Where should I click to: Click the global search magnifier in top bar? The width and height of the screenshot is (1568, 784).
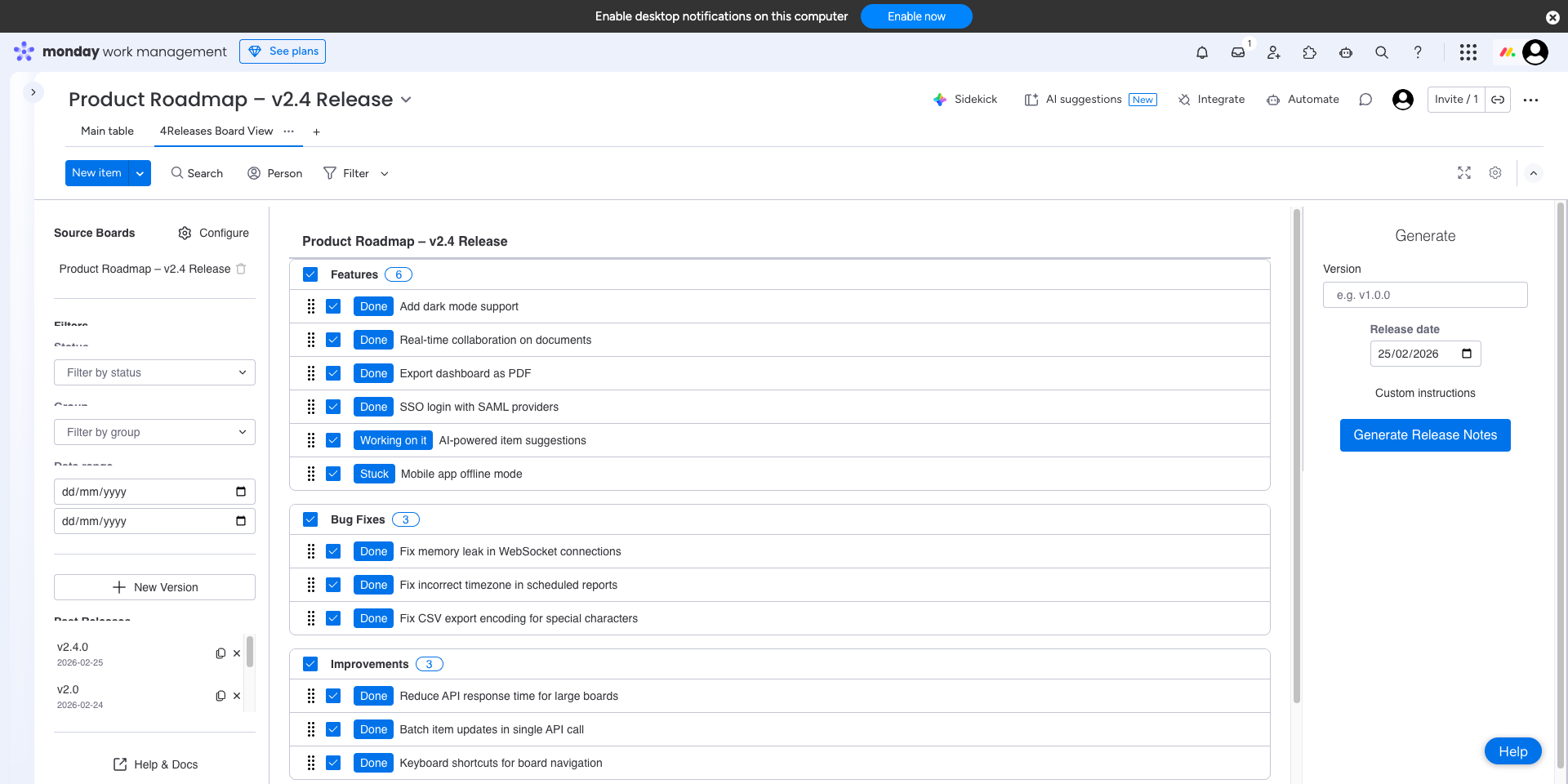1382,52
